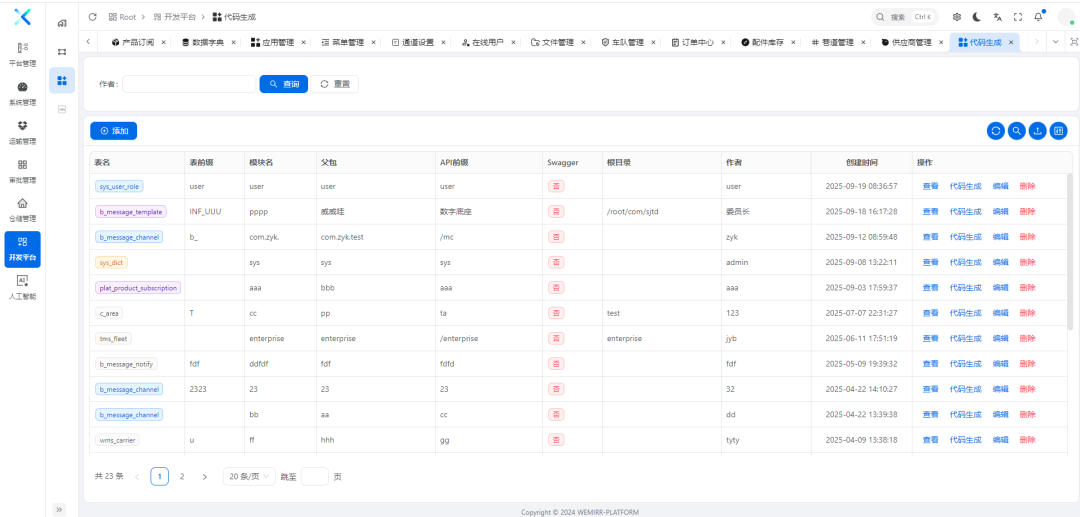Click the round blue search toggle icon

tap(1017, 131)
